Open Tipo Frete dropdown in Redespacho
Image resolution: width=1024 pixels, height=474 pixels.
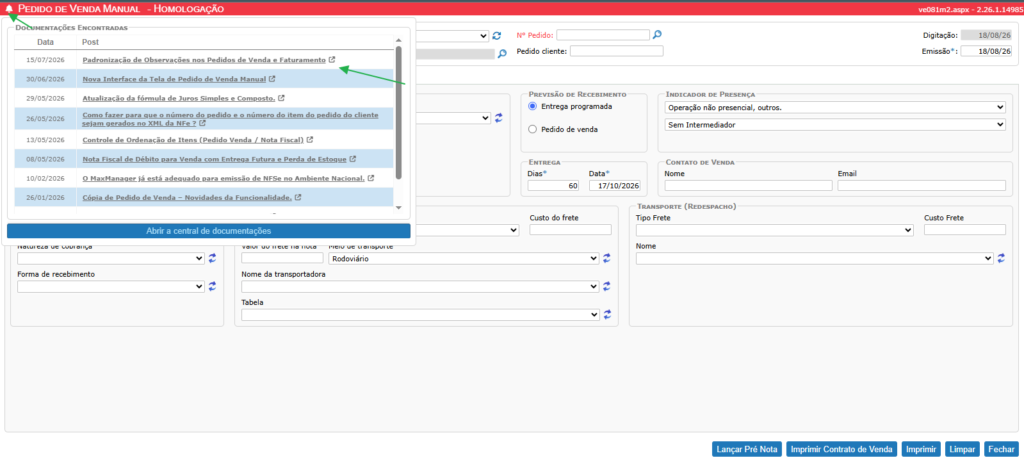pos(775,230)
